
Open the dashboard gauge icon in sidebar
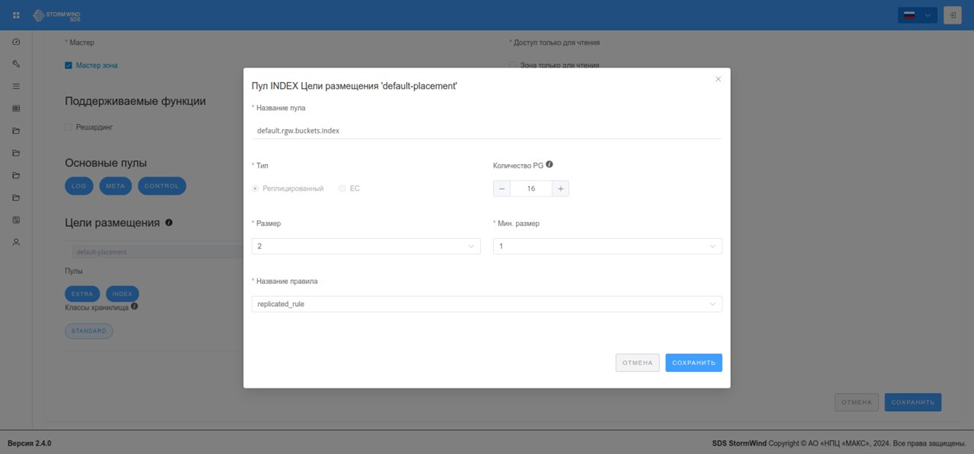click(x=16, y=42)
